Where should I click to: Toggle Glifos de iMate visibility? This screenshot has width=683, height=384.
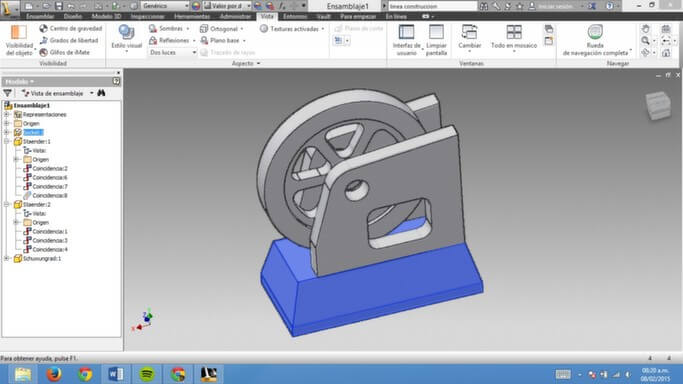(x=64, y=52)
